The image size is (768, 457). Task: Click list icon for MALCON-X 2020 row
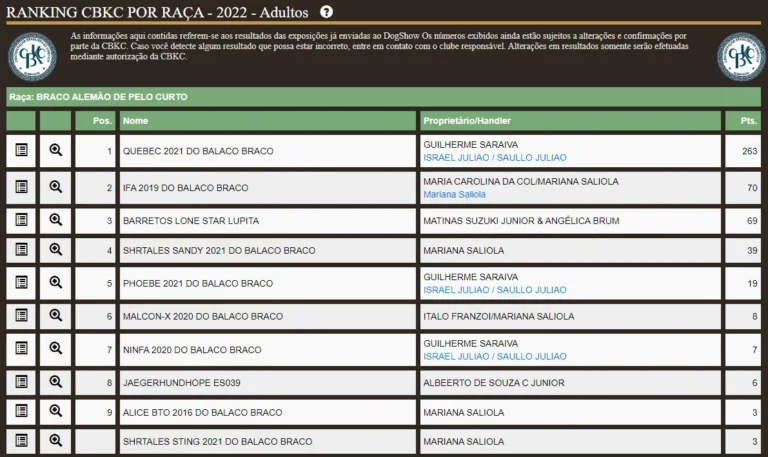21,315
